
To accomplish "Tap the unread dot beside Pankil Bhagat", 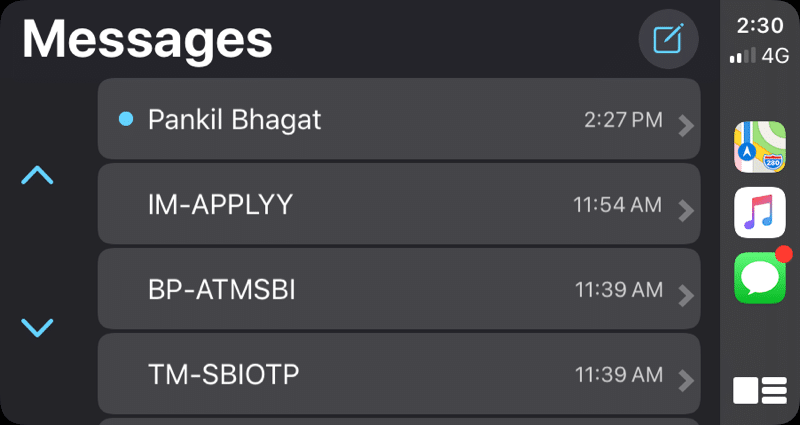I will pos(126,120).
